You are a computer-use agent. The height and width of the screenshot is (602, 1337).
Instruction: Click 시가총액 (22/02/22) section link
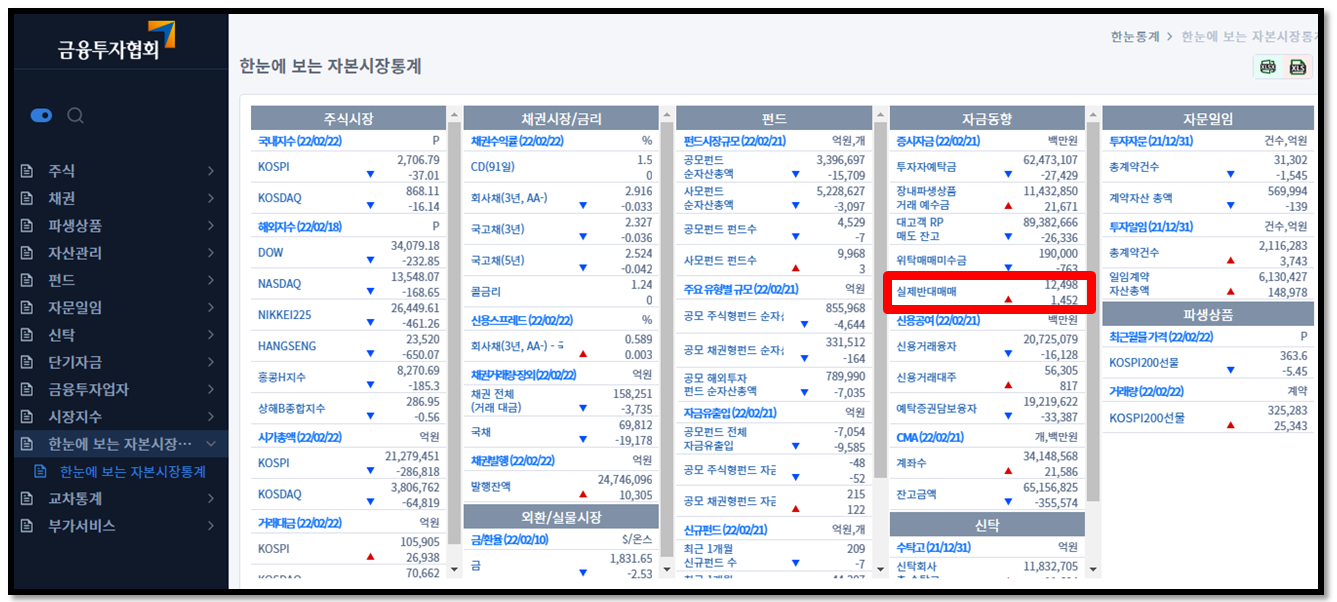(300, 437)
